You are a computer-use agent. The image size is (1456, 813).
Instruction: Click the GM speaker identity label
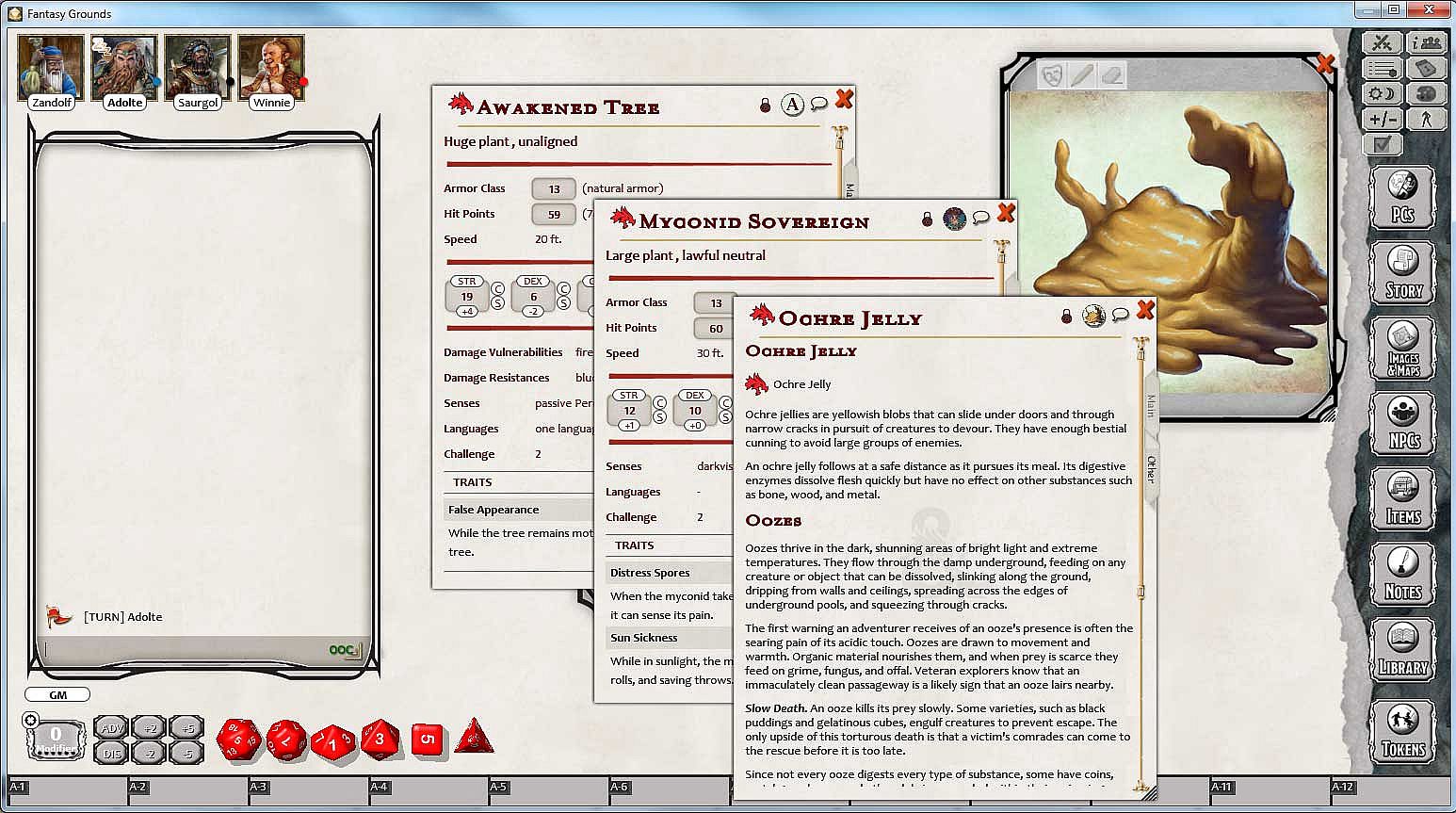click(x=57, y=694)
